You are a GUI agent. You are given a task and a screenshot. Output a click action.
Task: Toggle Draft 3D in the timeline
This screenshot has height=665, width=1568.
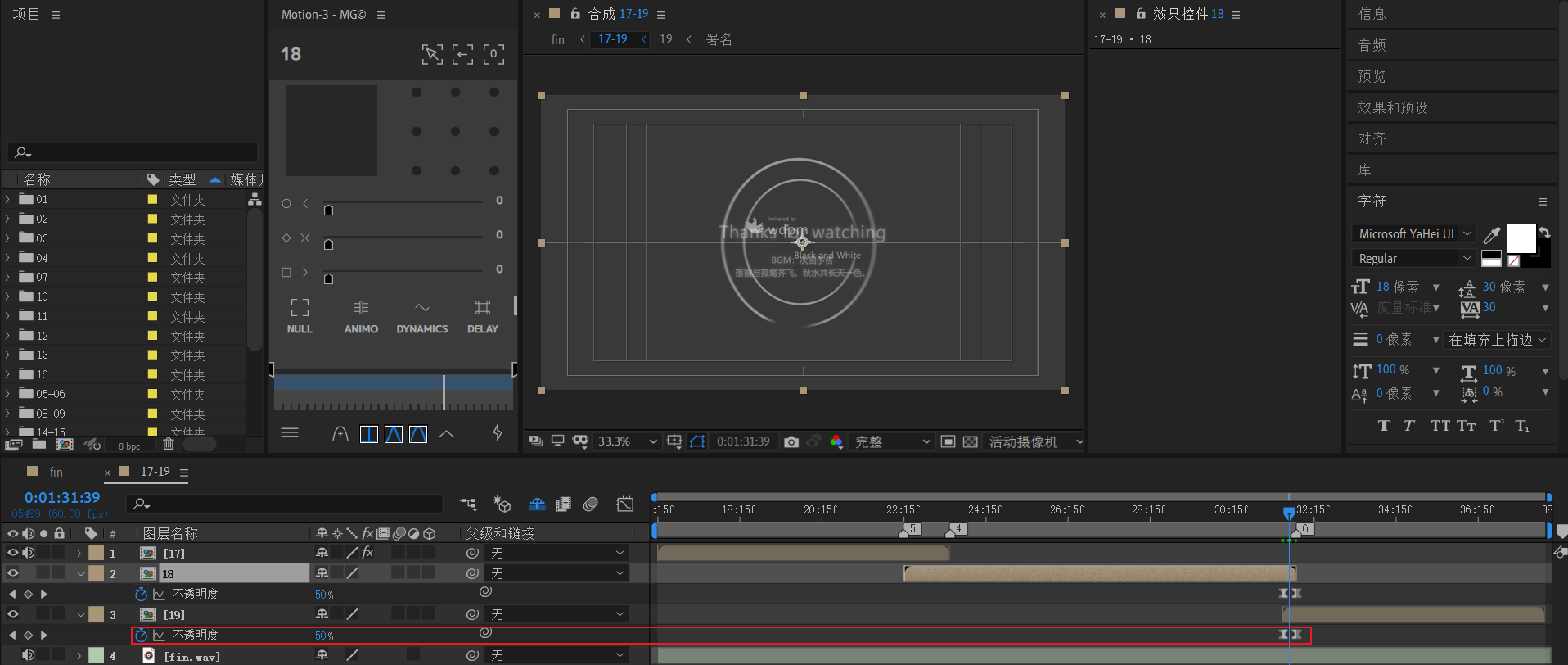[x=502, y=504]
